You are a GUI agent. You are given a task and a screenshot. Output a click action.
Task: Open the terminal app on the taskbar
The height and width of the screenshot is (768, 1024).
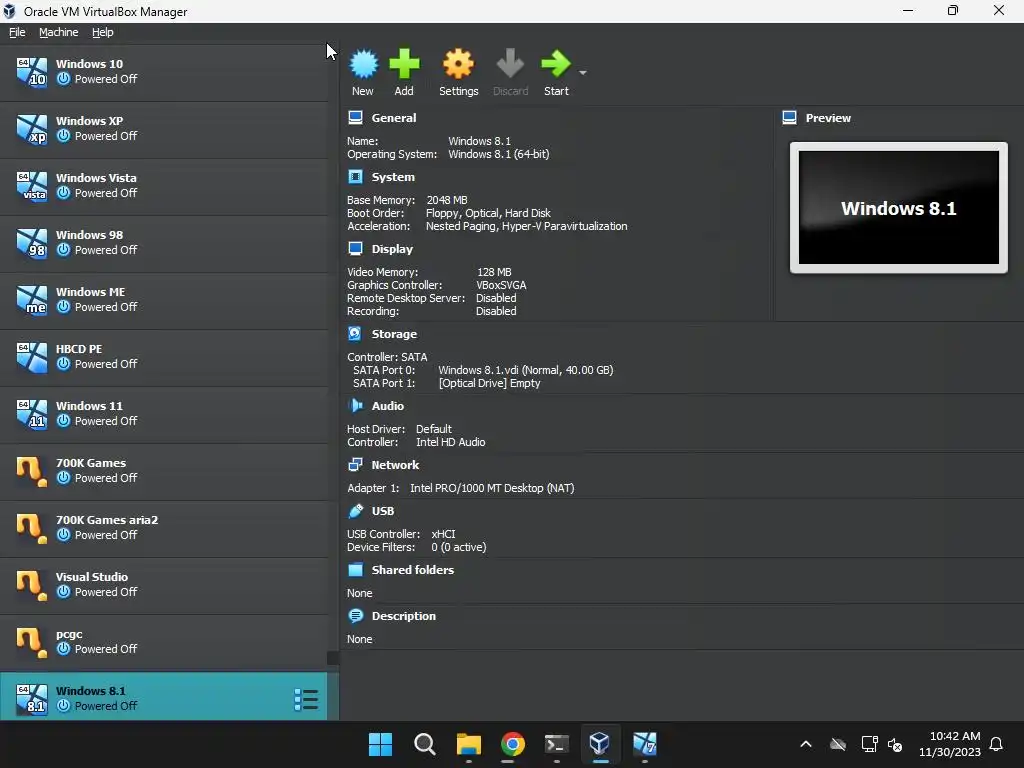coord(556,744)
